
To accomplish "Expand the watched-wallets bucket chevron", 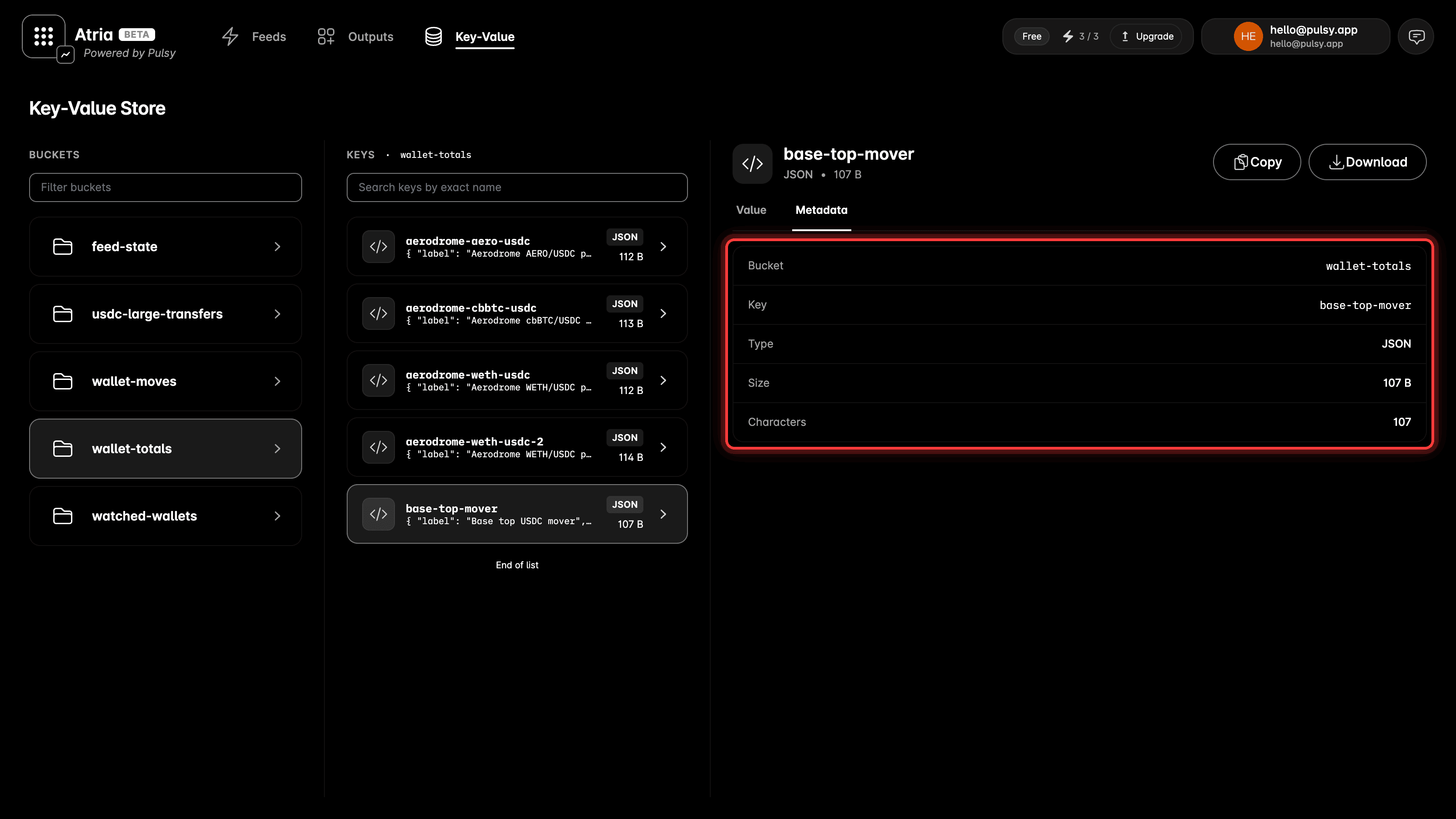I will click(278, 516).
